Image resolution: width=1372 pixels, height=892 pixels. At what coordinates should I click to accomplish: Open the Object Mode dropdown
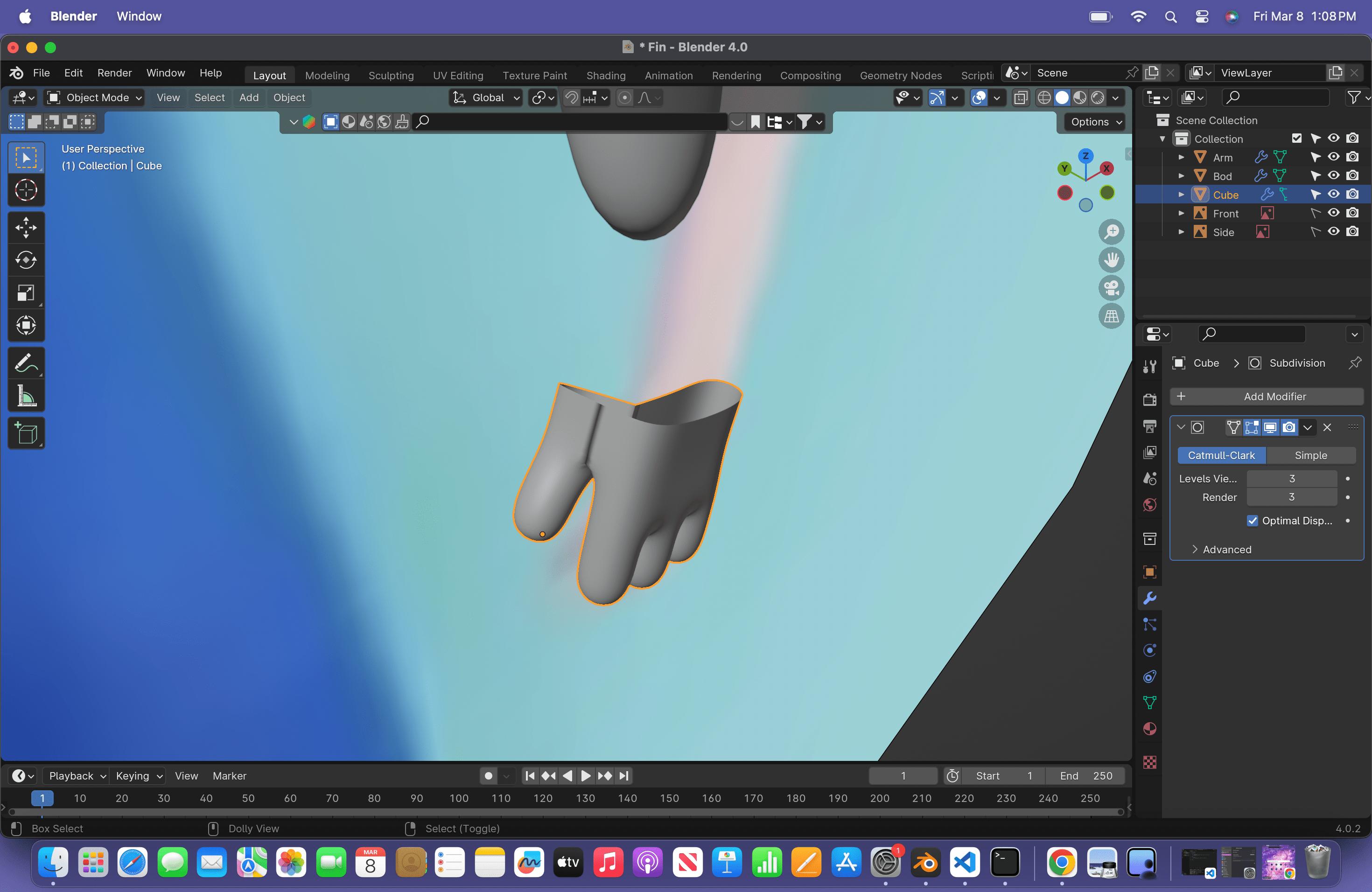coord(95,98)
